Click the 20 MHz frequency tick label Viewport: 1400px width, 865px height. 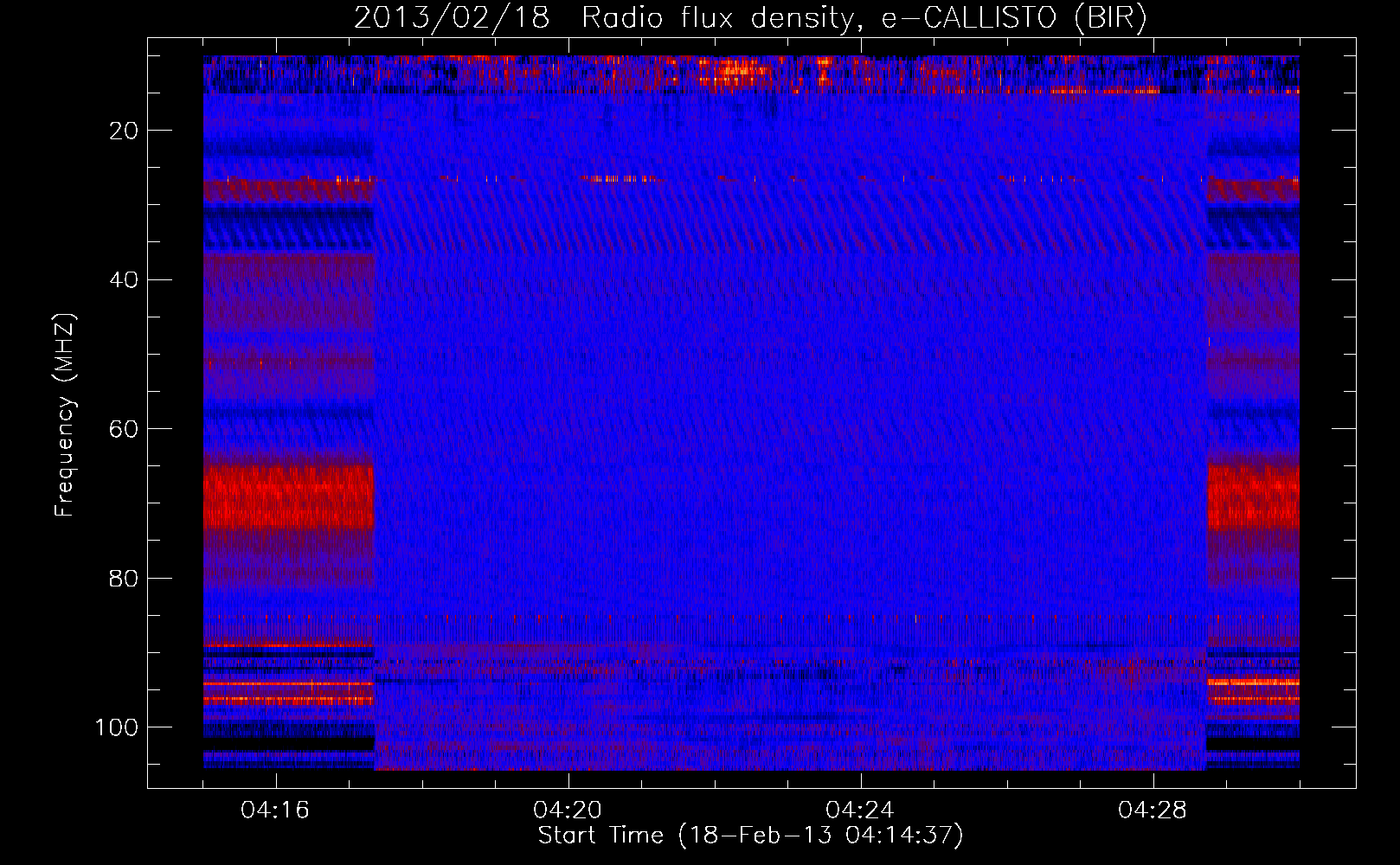click(124, 131)
